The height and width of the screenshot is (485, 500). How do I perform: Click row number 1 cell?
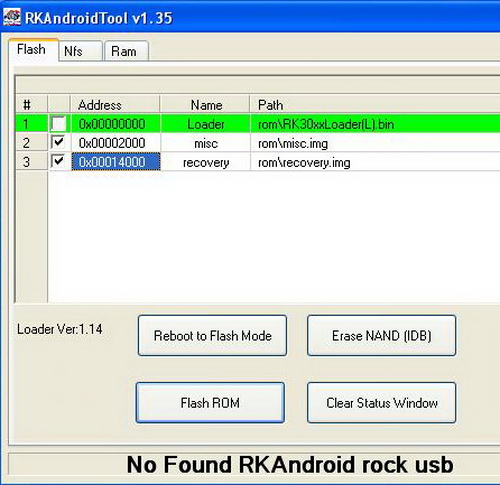(32, 124)
